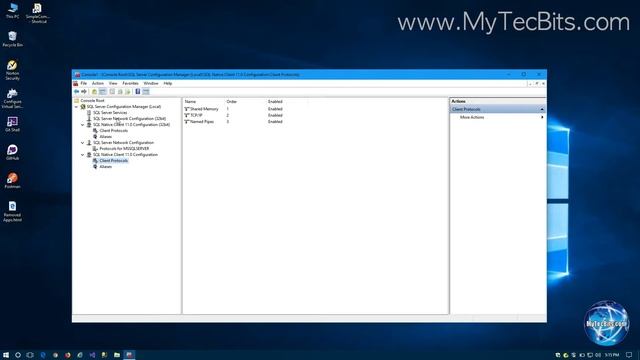This screenshot has width=640, height=360.
Task: Select the highlighted Client Protocols node
Action: pyautogui.click(x=113, y=161)
